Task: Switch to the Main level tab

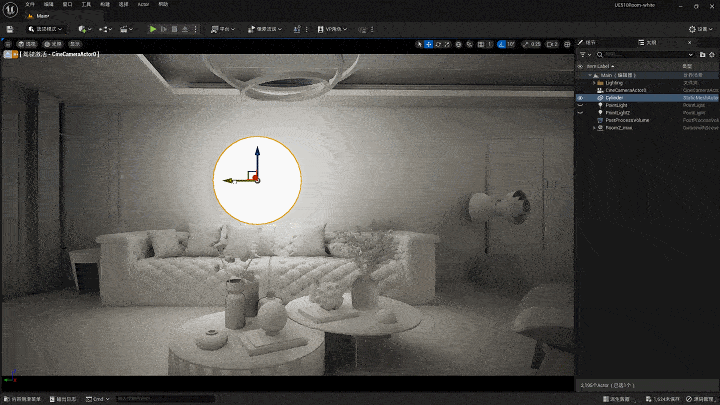Action: tap(40, 16)
